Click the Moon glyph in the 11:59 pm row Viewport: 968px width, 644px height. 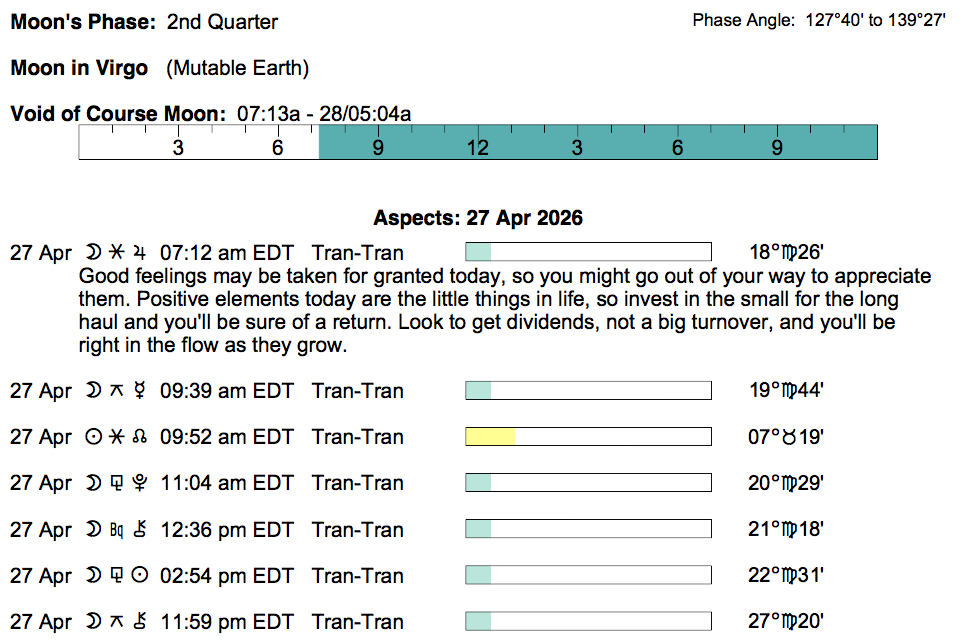[96, 621]
